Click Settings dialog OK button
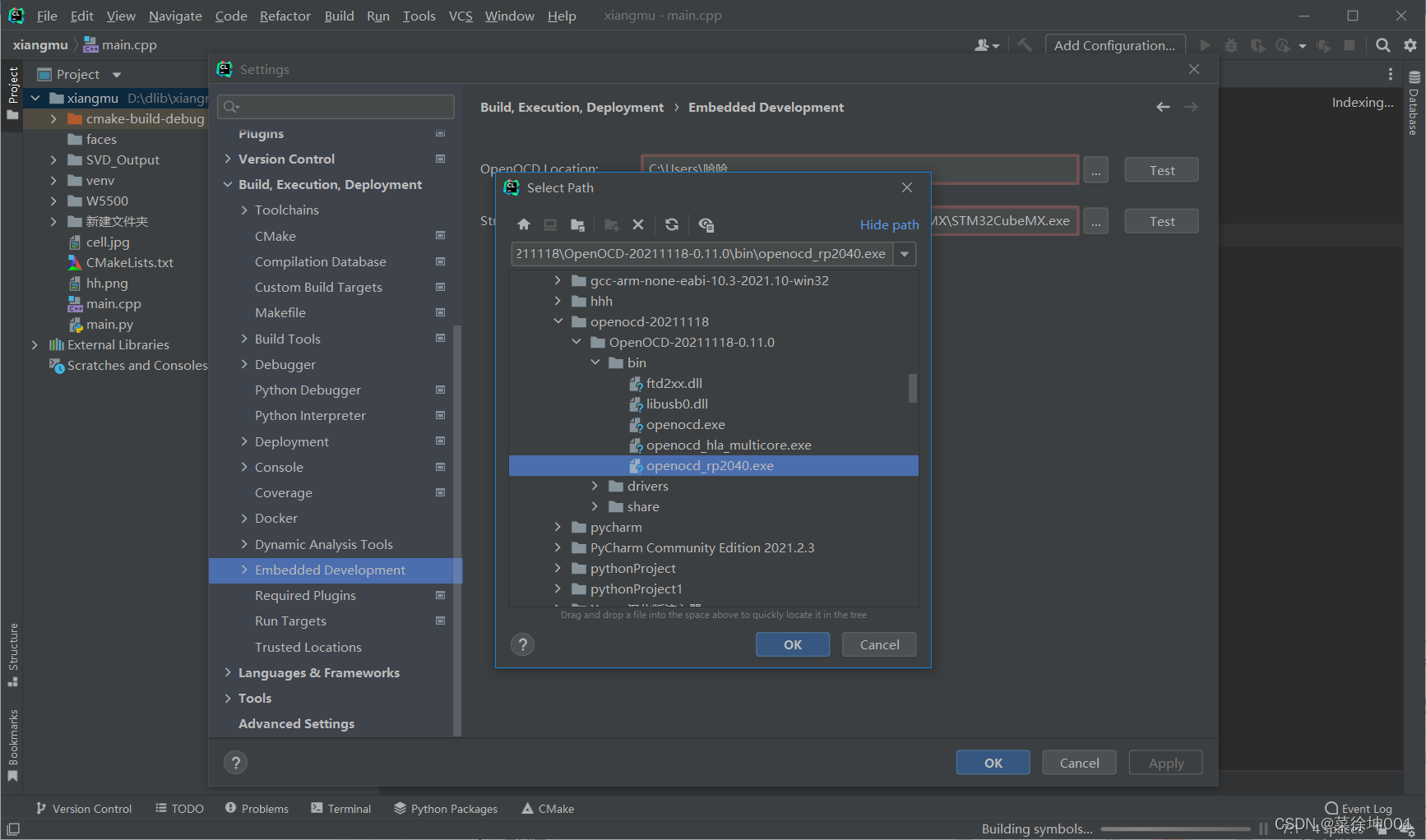The width and height of the screenshot is (1426, 840). (993, 763)
